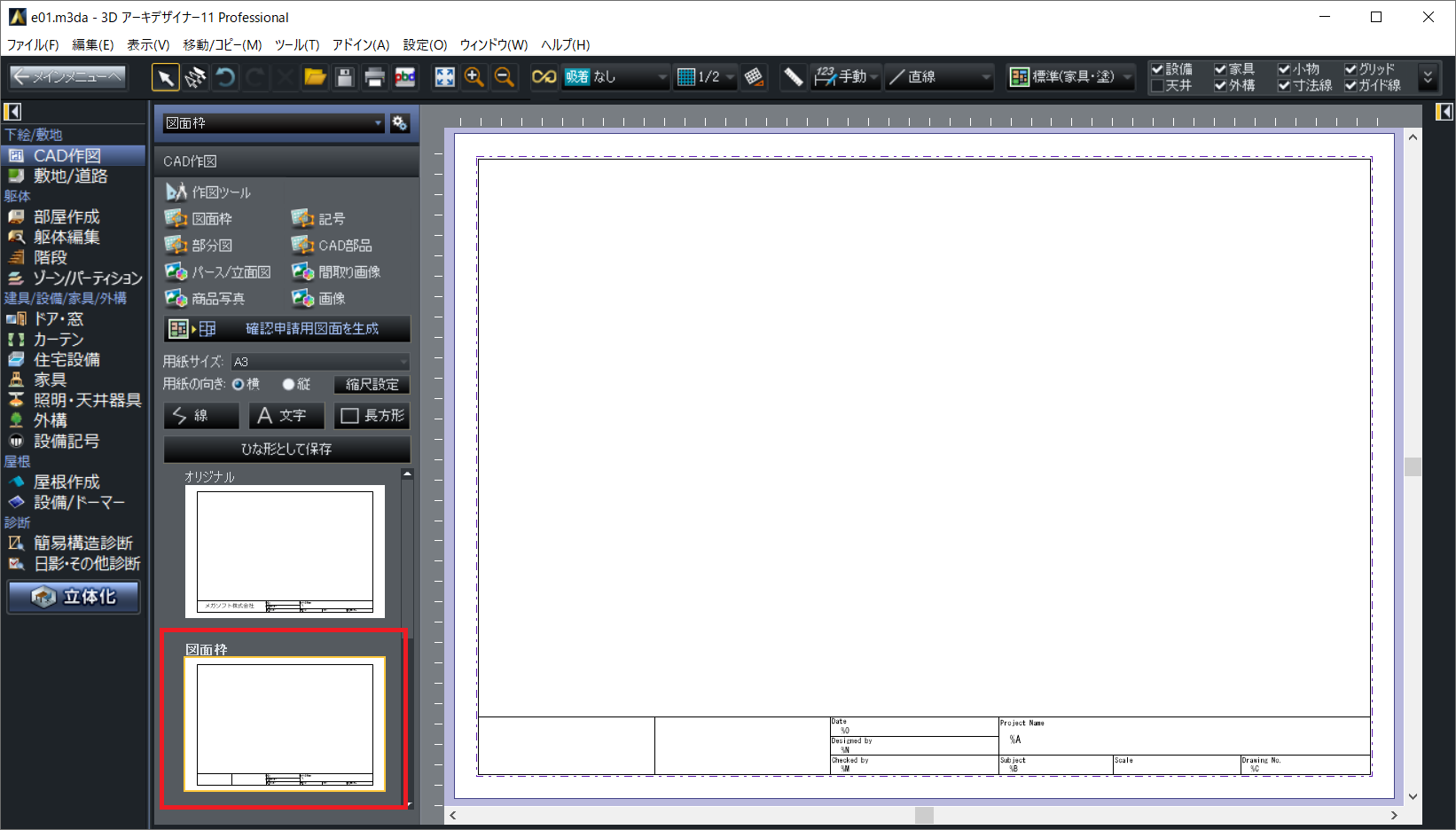Open the 設定(O) menu
1456x830 pixels.
(x=425, y=44)
